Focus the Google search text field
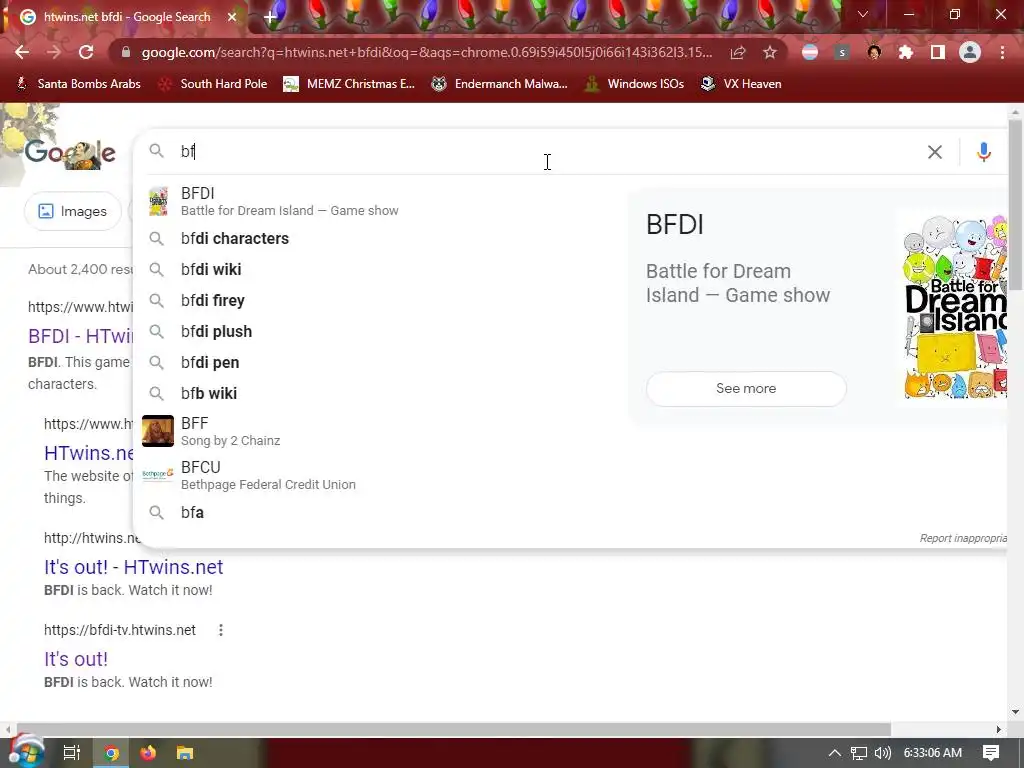 point(549,152)
